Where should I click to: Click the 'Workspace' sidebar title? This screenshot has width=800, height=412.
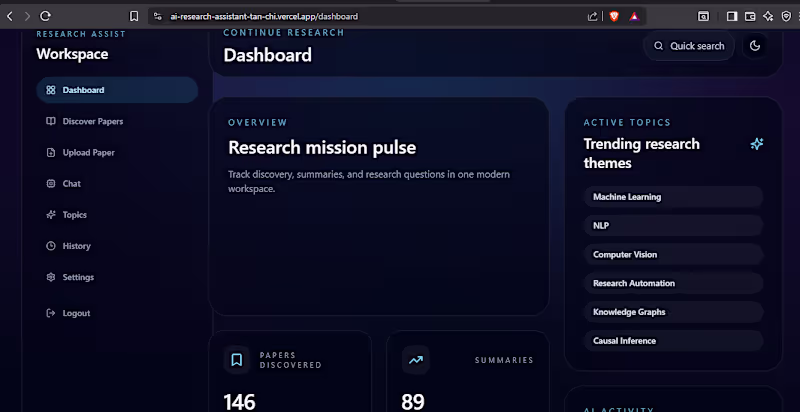[x=72, y=54]
